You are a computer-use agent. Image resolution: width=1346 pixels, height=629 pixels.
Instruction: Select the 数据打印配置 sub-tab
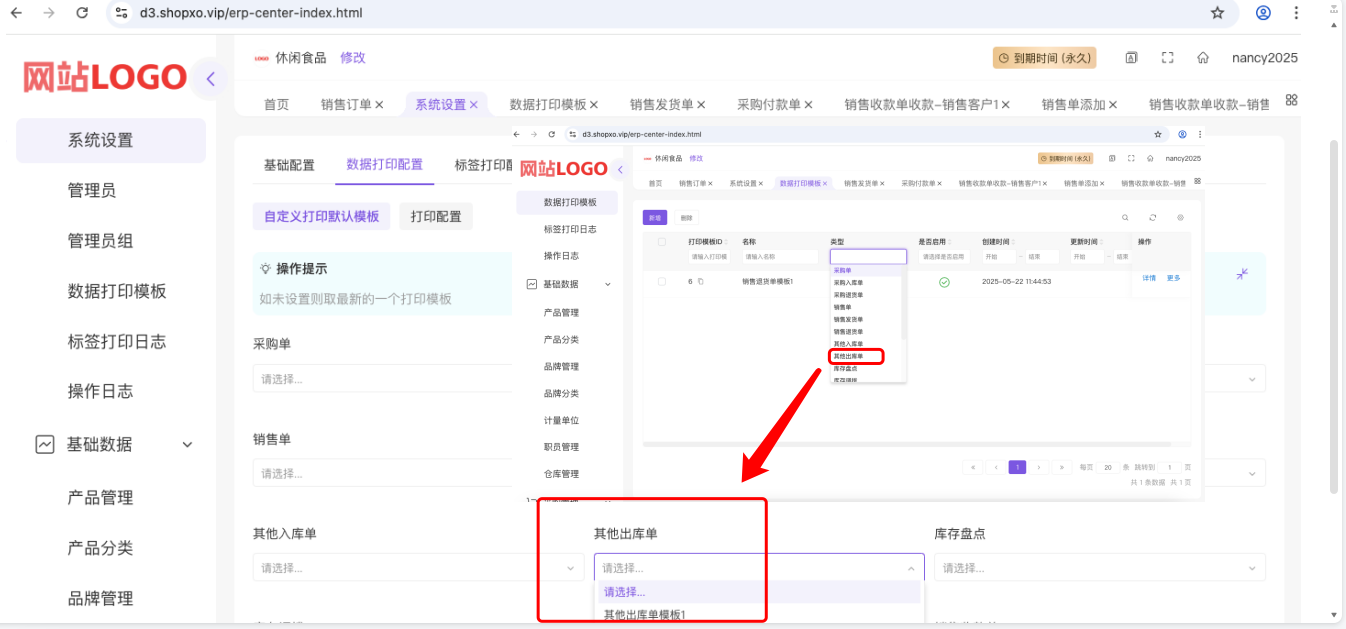pyautogui.click(x=384, y=165)
